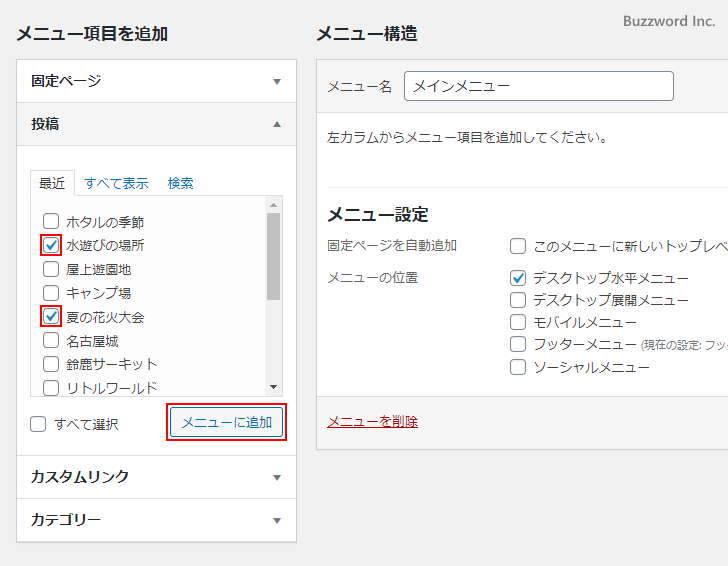Image resolution: width=728 pixels, height=566 pixels.
Task: Enable the モバイルメニュー location checkbox
Action: coord(518,322)
